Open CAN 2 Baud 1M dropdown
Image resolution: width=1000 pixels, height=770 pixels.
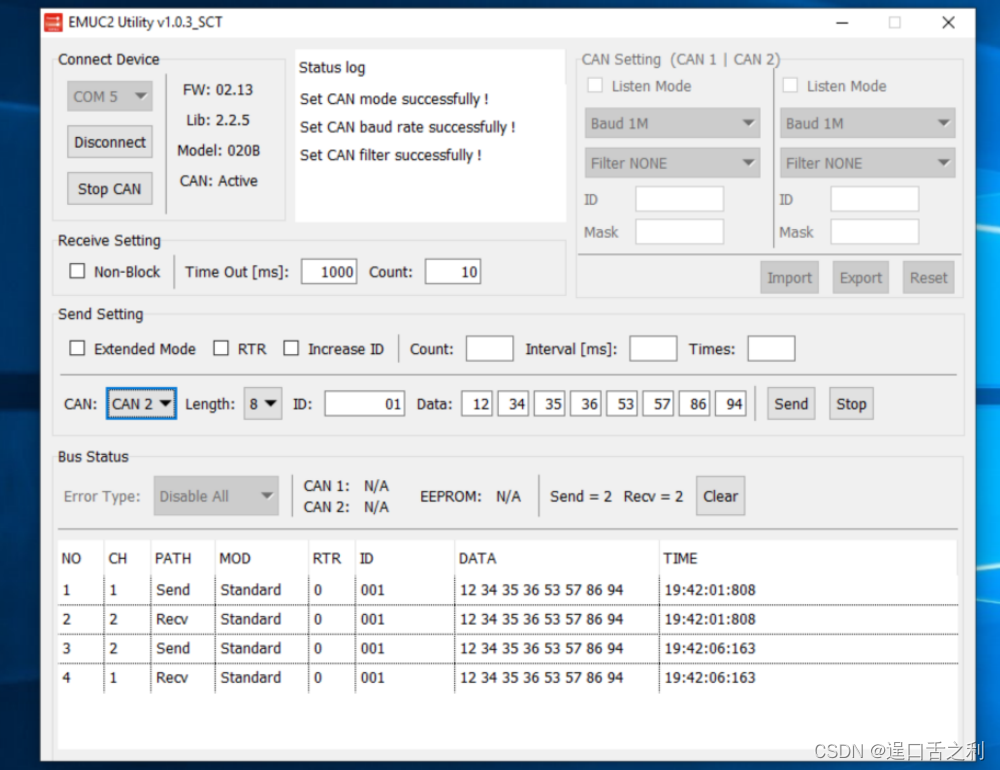click(867, 123)
